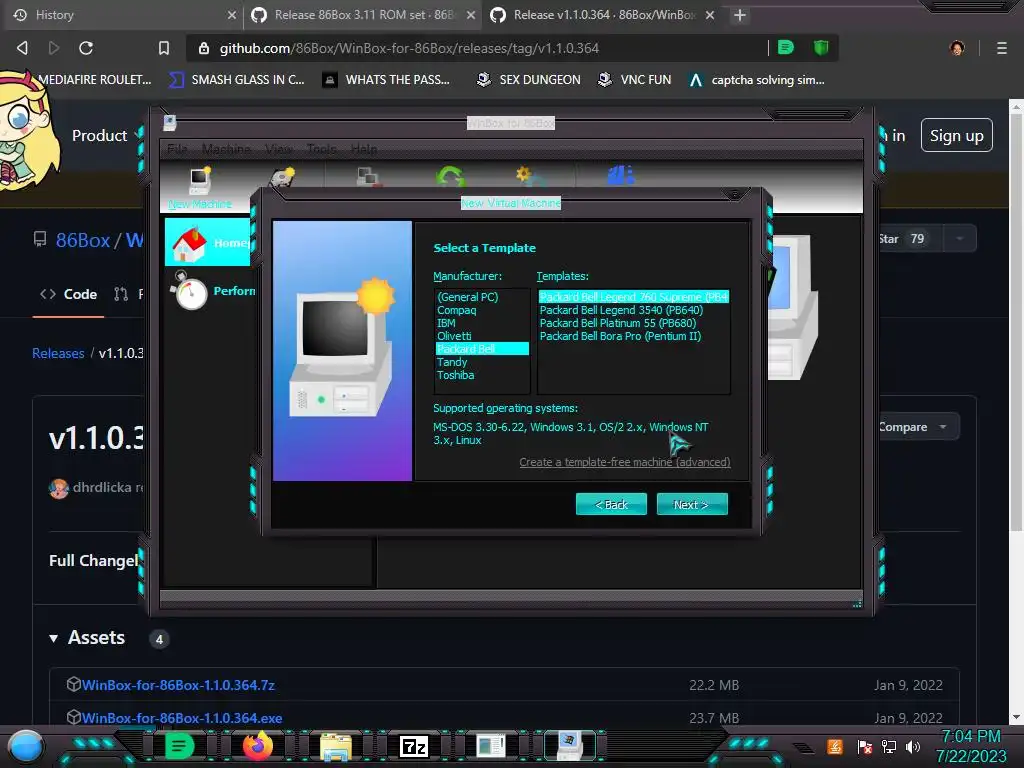Image resolution: width=1024 pixels, height=768 pixels.
Task: Open the Tools menu in WinBox
Action: [321, 149]
